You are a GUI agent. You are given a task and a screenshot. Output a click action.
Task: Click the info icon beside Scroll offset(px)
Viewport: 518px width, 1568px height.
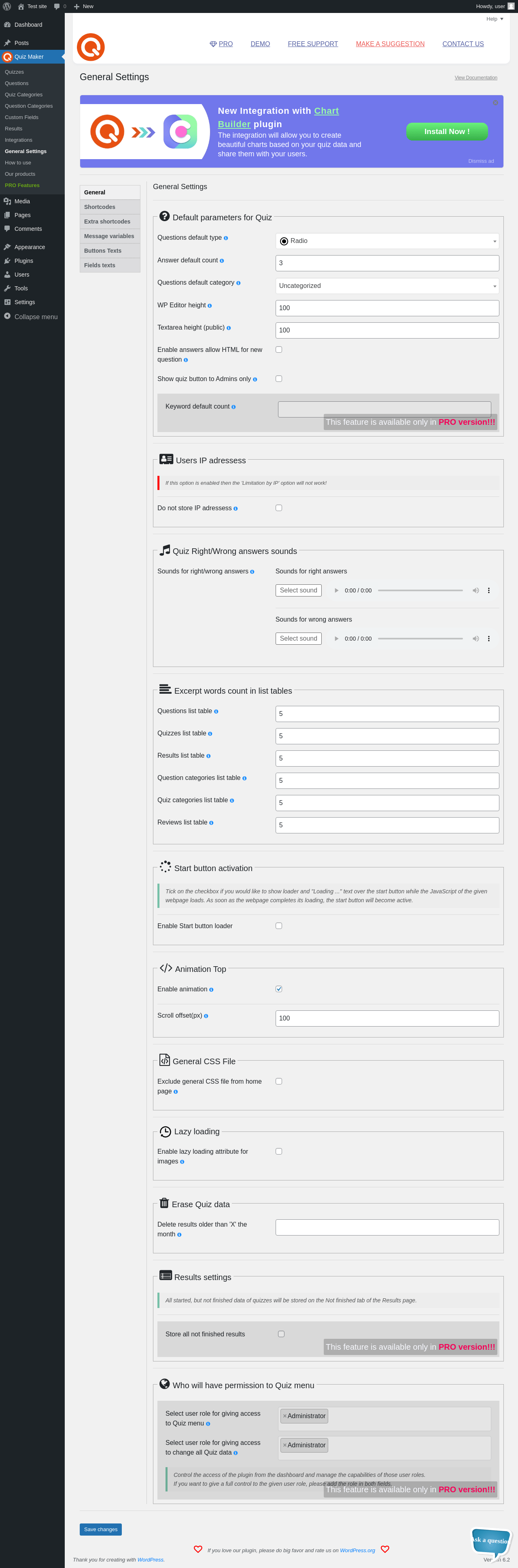coord(206,1016)
